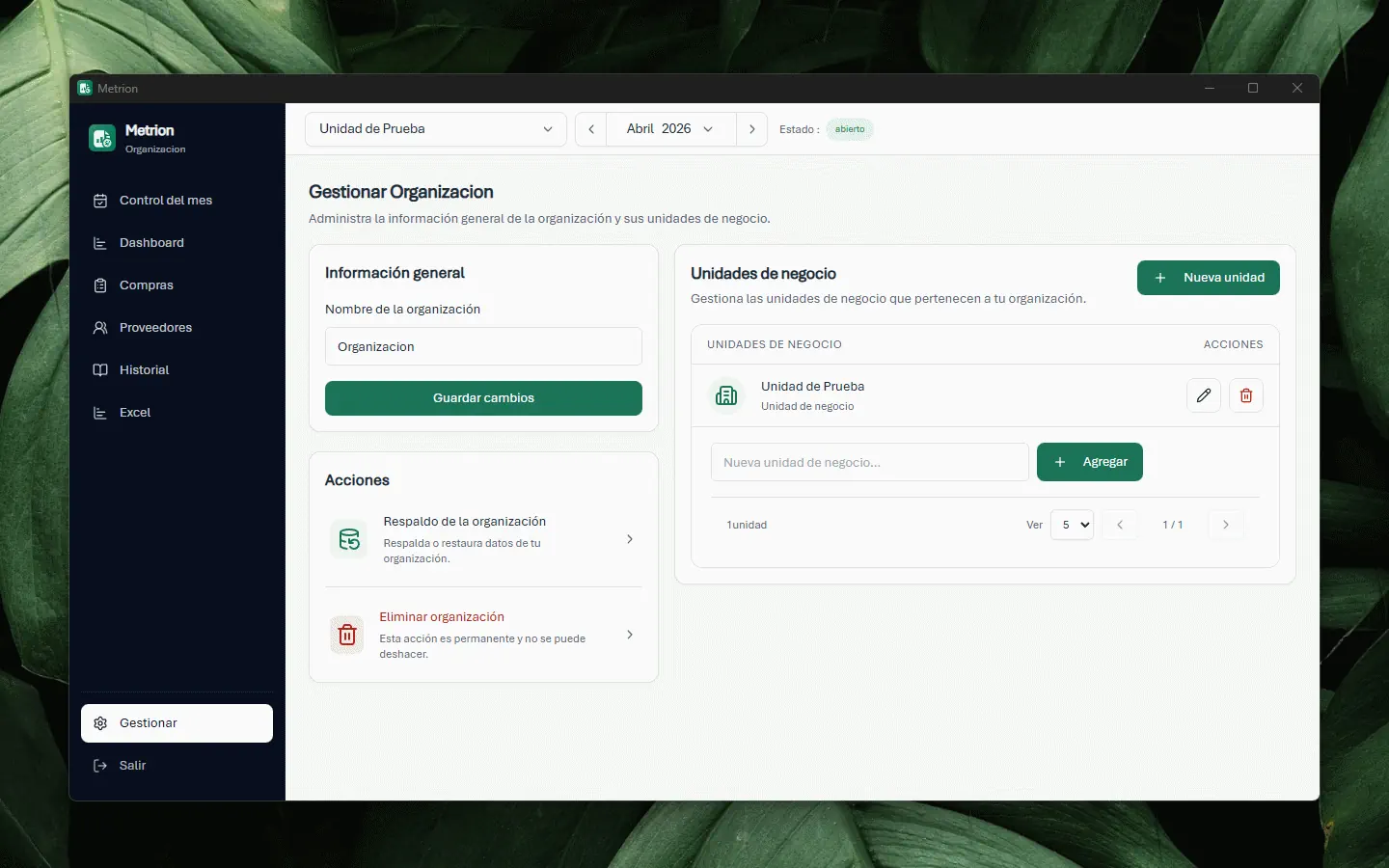
Task: Click the 1 / 1 page indicator
Action: (x=1173, y=525)
